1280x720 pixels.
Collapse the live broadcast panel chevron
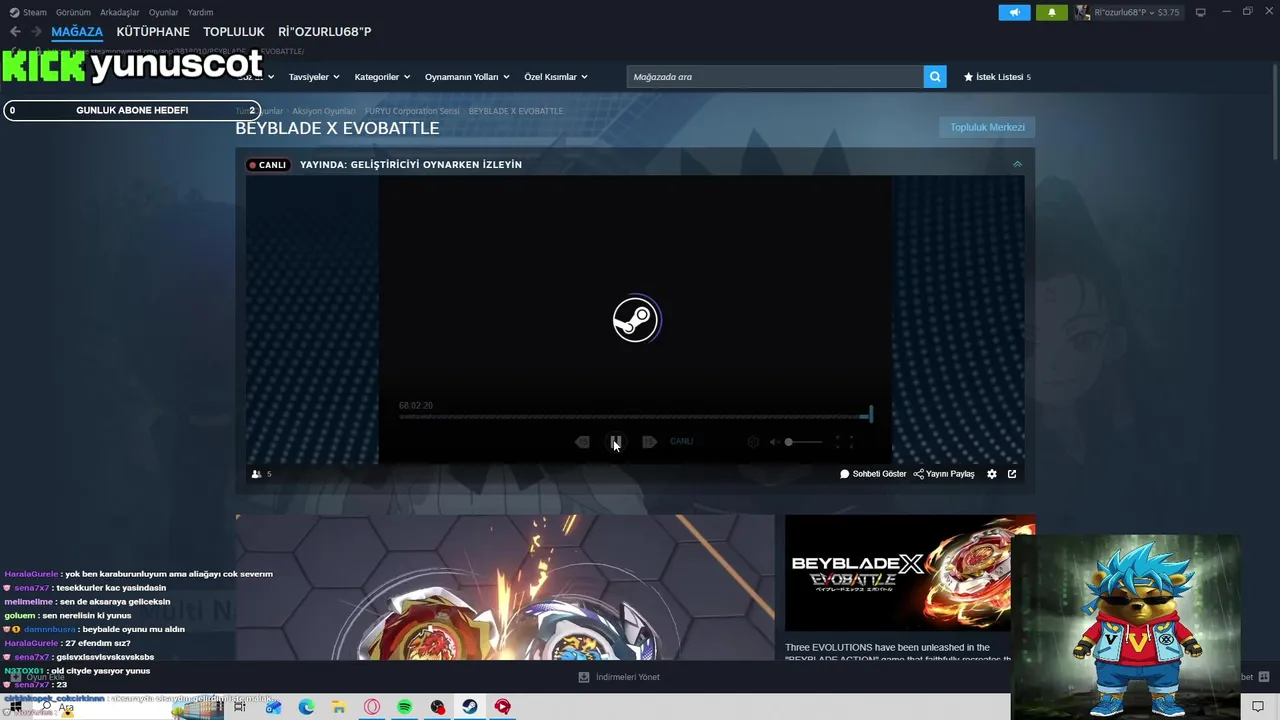(x=1017, y=164)
